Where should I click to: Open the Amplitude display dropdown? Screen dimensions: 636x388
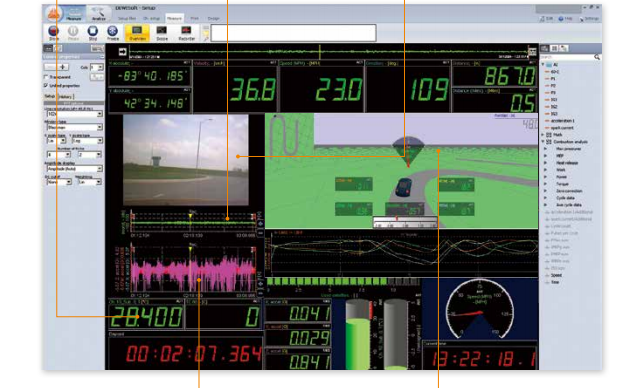click(74, 168)
